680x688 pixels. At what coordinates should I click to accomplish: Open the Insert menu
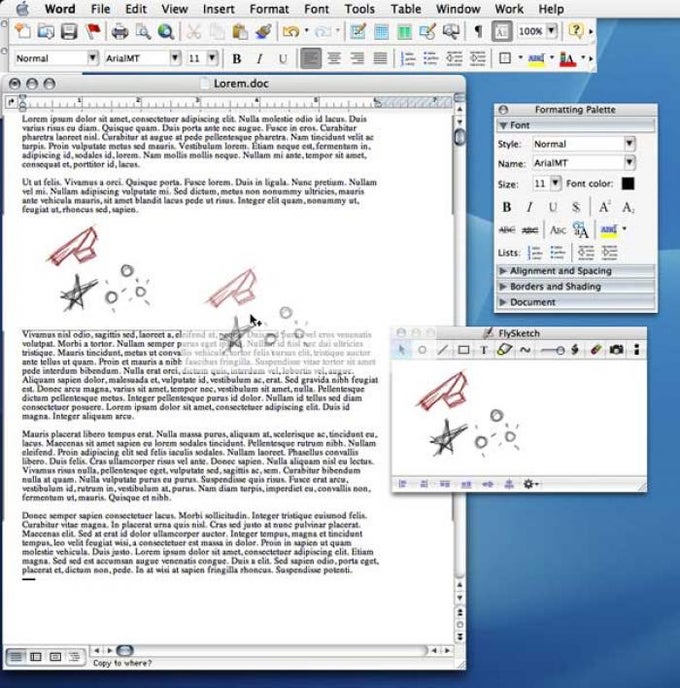tap(218, 9)
